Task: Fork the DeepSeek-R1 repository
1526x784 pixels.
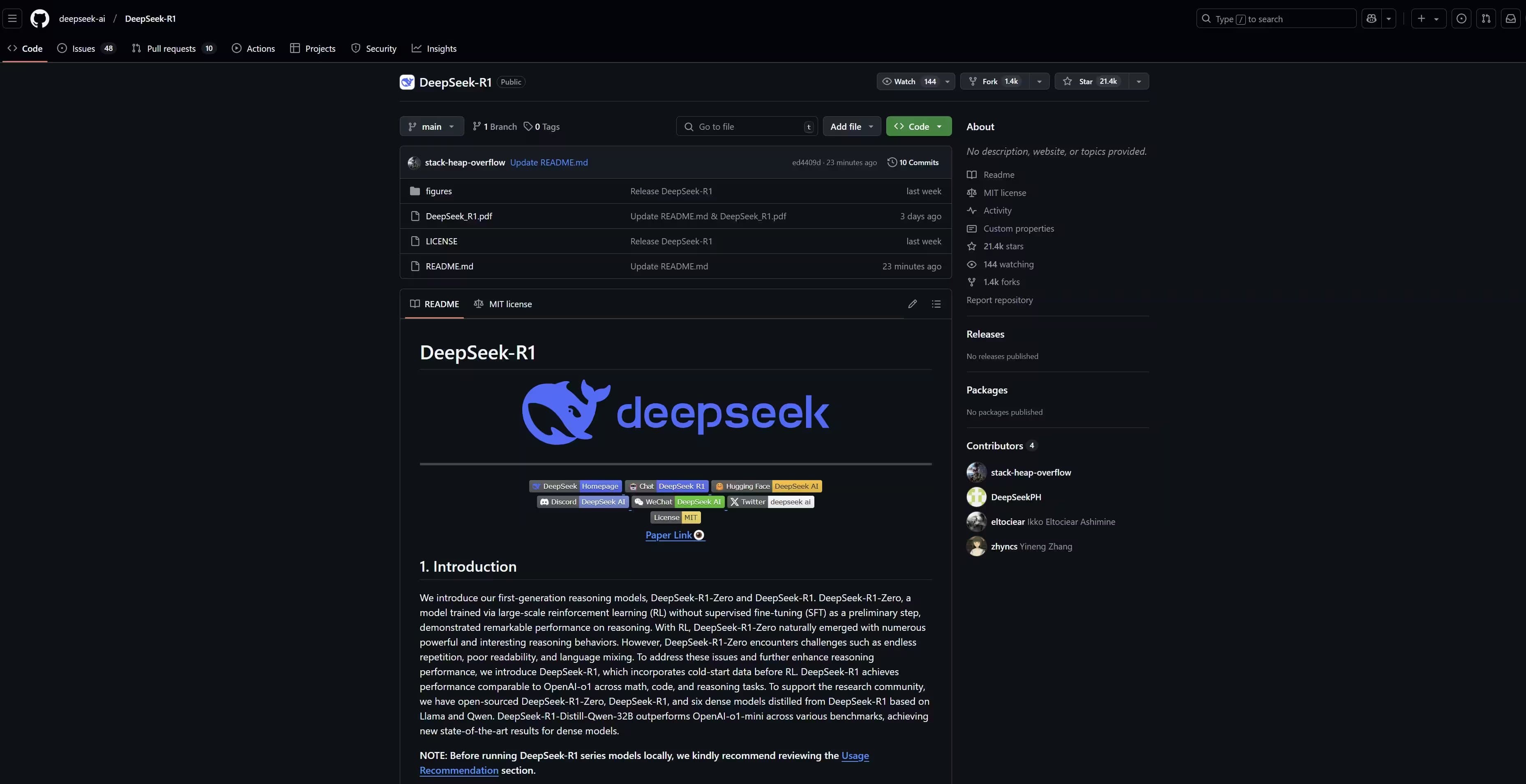Action: click(995, 81)
